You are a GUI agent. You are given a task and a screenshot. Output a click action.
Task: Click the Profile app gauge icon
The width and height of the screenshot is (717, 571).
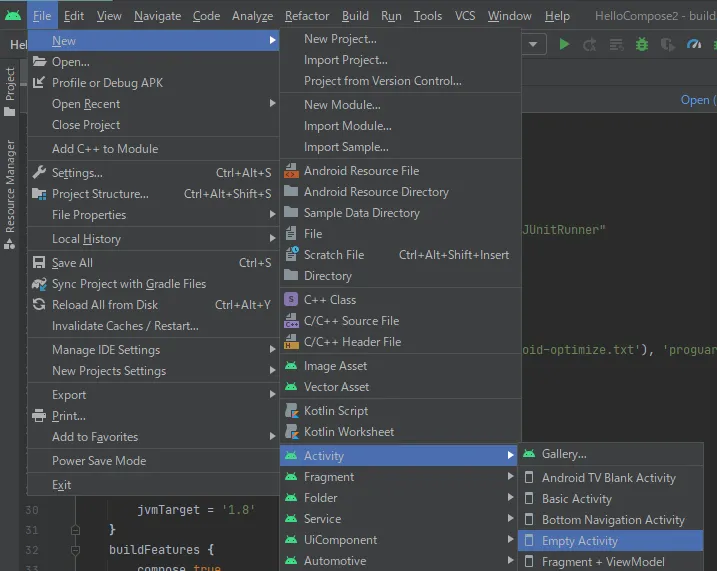click(695, 44)
